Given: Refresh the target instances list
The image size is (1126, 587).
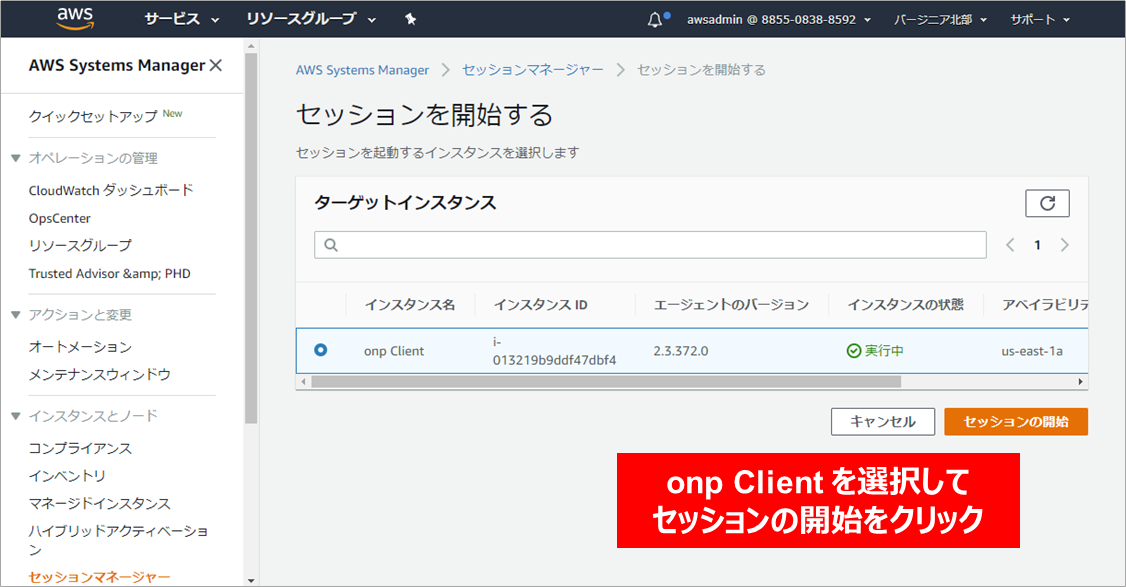Looking at the screenshot, I should click(x=1047, y=203).
